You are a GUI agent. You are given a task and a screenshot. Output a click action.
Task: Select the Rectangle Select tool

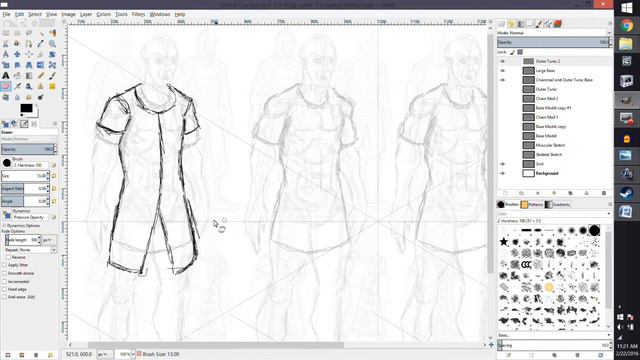(x=6, y=33)
